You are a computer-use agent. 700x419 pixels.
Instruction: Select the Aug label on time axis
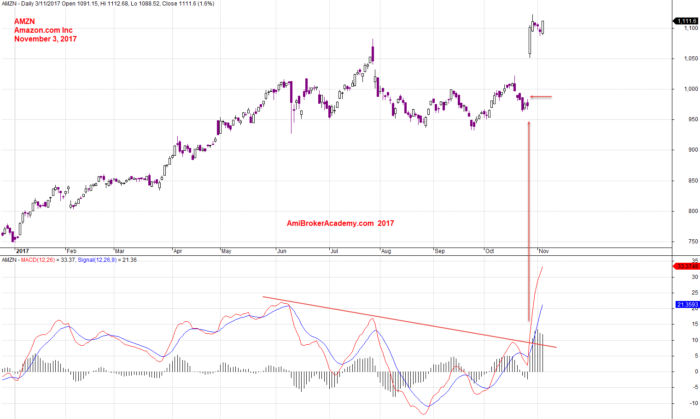tap(386, 251)
